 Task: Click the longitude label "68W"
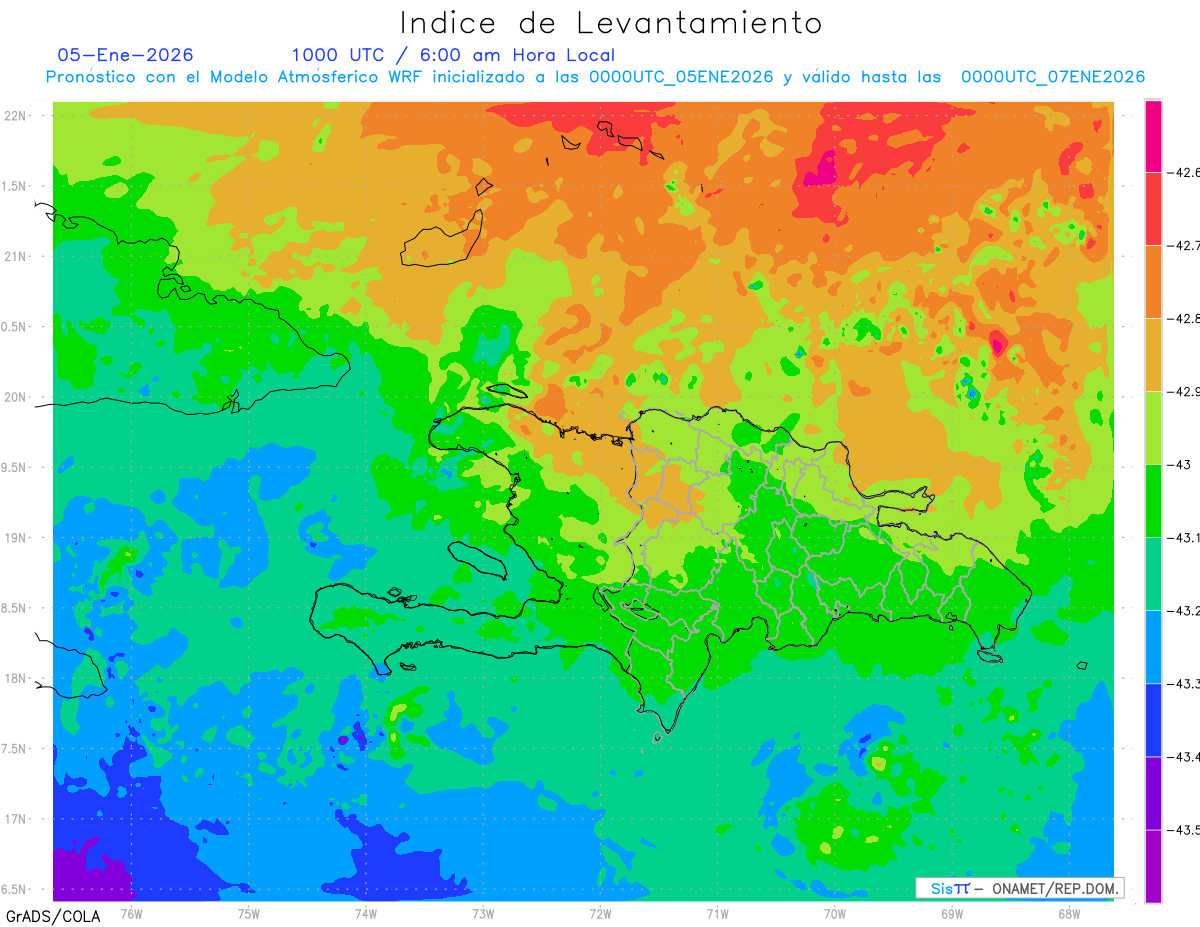pyautogui.click(x=1069, y=912)
